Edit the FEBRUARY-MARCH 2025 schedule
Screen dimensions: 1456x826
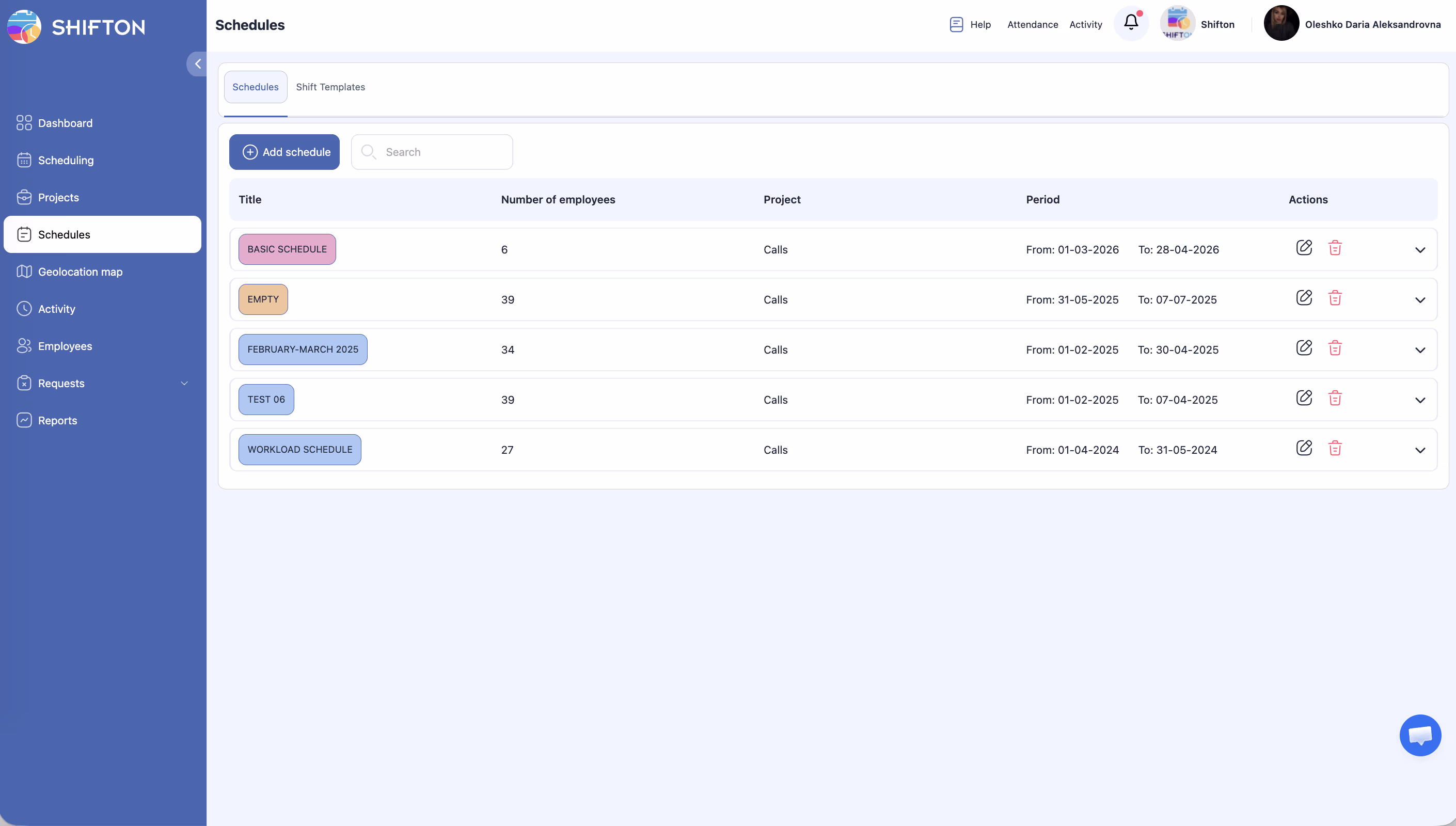click(1304, 348)
